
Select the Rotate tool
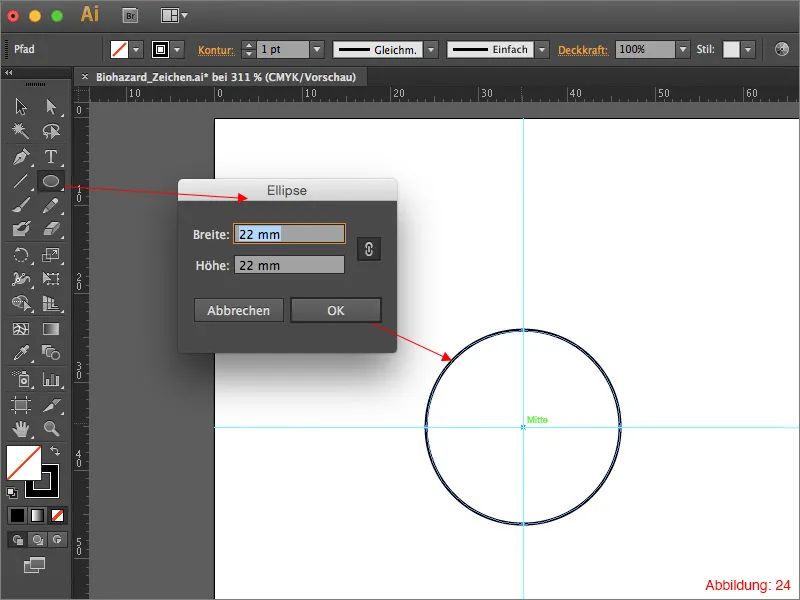[21, 254]
